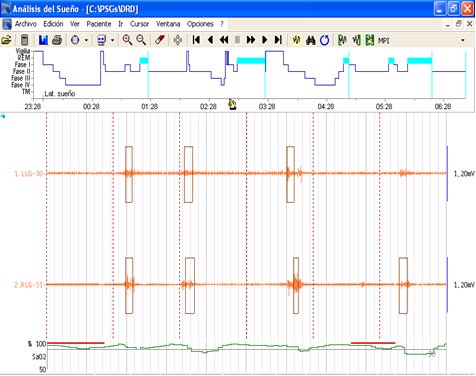476x376 pixels.
Task: Jump to first page of the recording
Action: pos(197,40)
